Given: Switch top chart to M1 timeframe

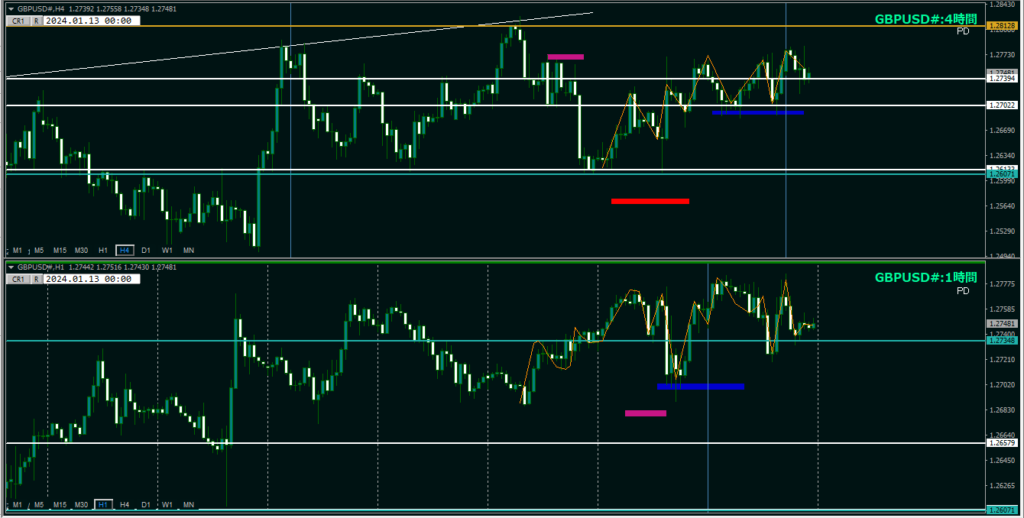Looking at the screenshot, I should (x=18, y=250).
